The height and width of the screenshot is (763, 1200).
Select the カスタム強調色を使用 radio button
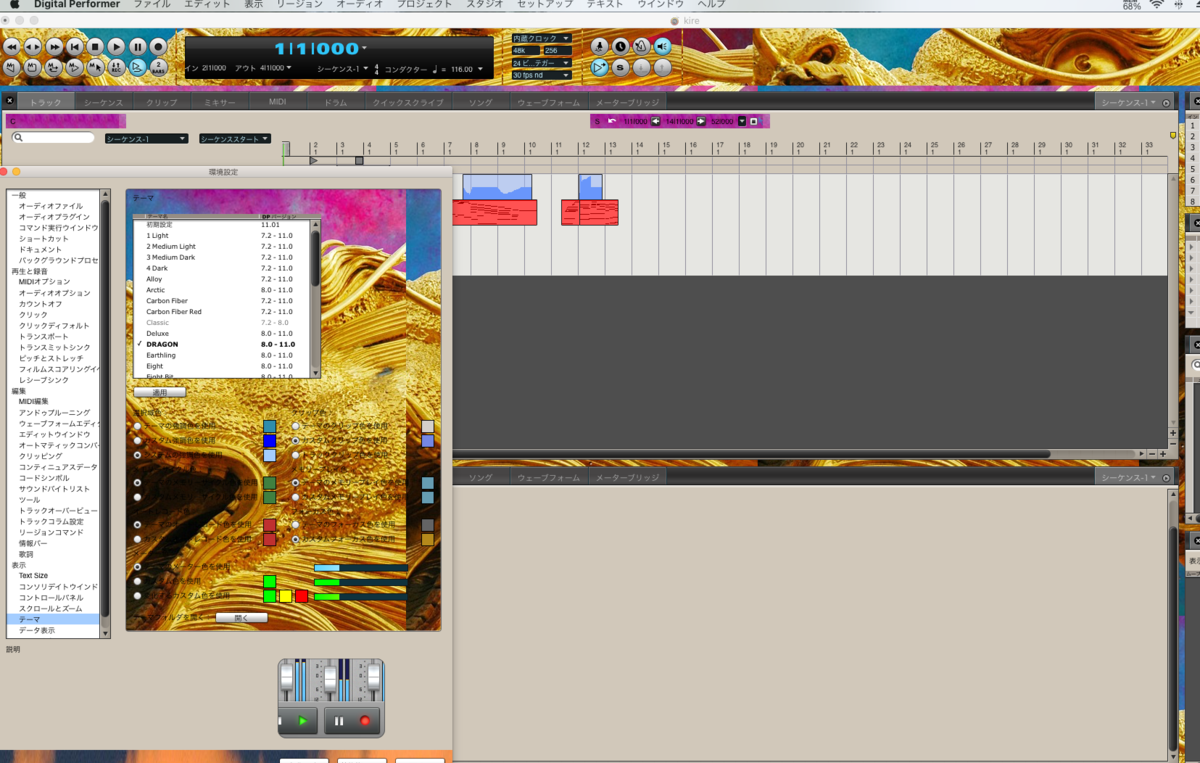pyautogui.click(x=137, y=440)
